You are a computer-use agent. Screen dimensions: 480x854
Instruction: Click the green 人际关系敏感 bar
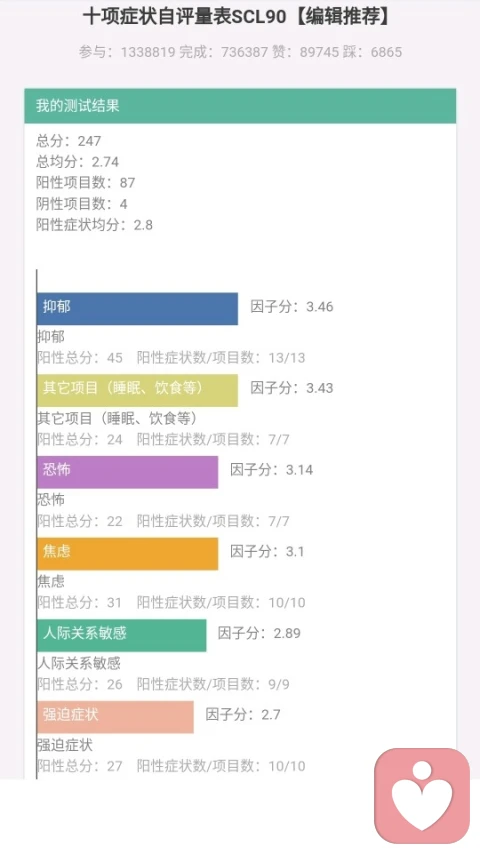(x=121, y=635)
